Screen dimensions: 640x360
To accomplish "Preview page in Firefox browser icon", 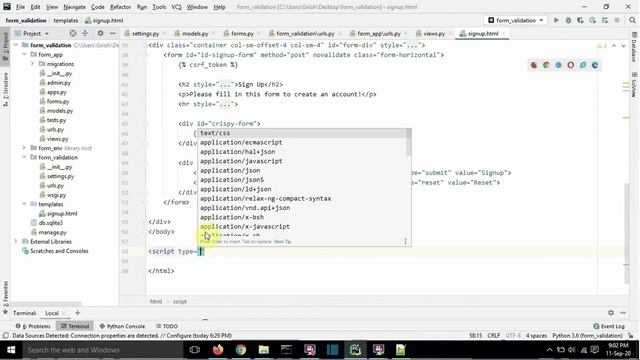I will point(534,65).
